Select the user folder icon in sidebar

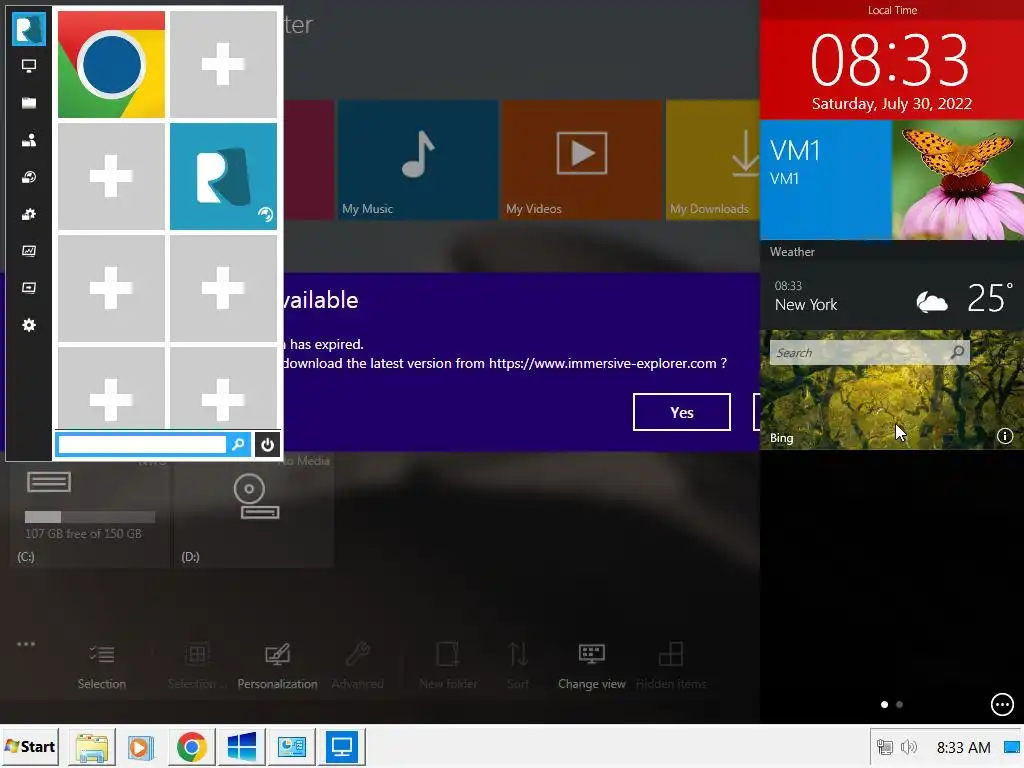click(29, 140)
